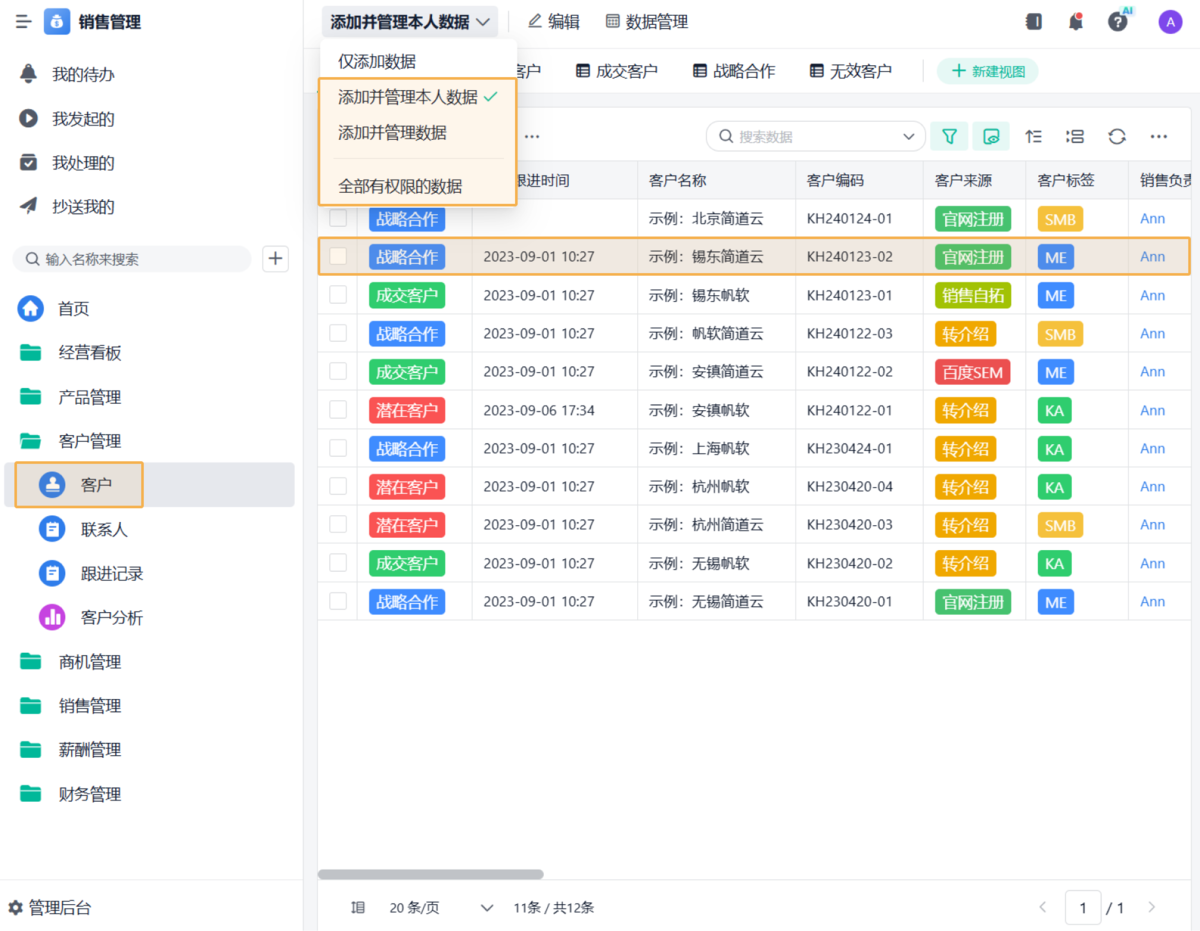The height and width of the screenshot is (931, 1200).
Task: Click the 新建视图 button
Action: point(987,71)
